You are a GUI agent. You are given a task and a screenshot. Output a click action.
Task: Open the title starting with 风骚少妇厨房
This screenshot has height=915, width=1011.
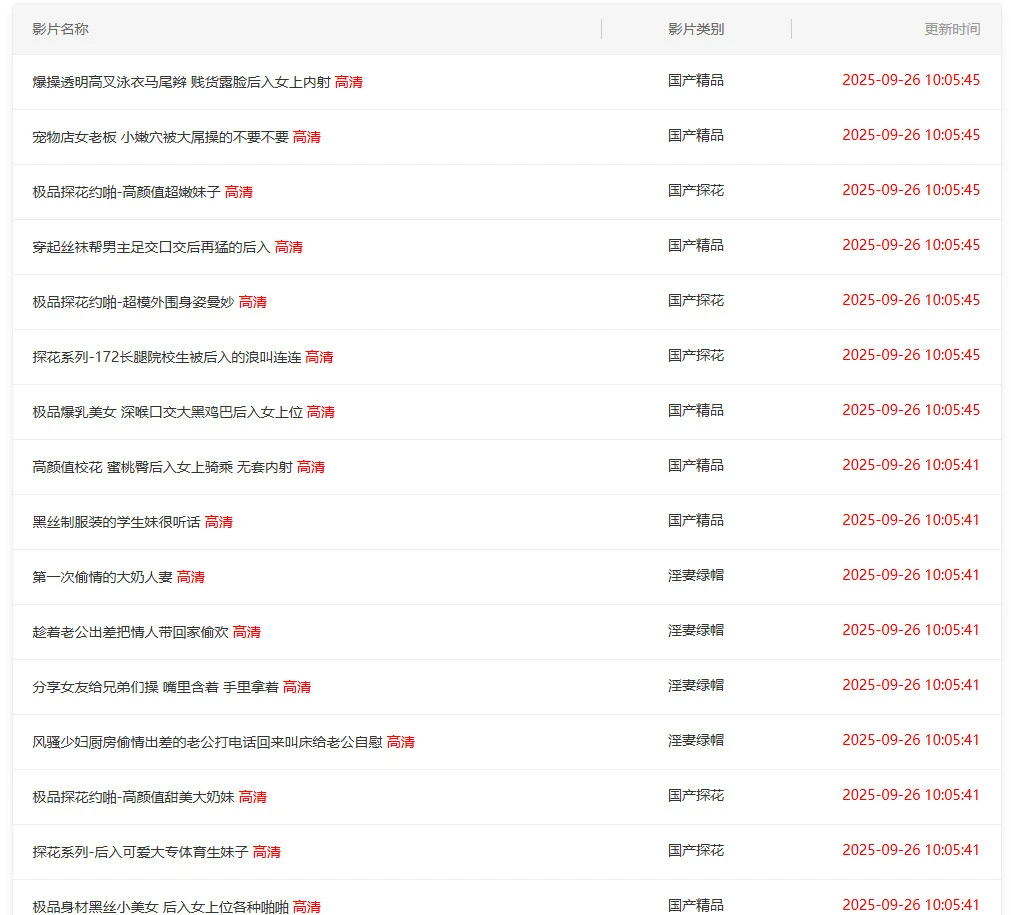[207, 742]
